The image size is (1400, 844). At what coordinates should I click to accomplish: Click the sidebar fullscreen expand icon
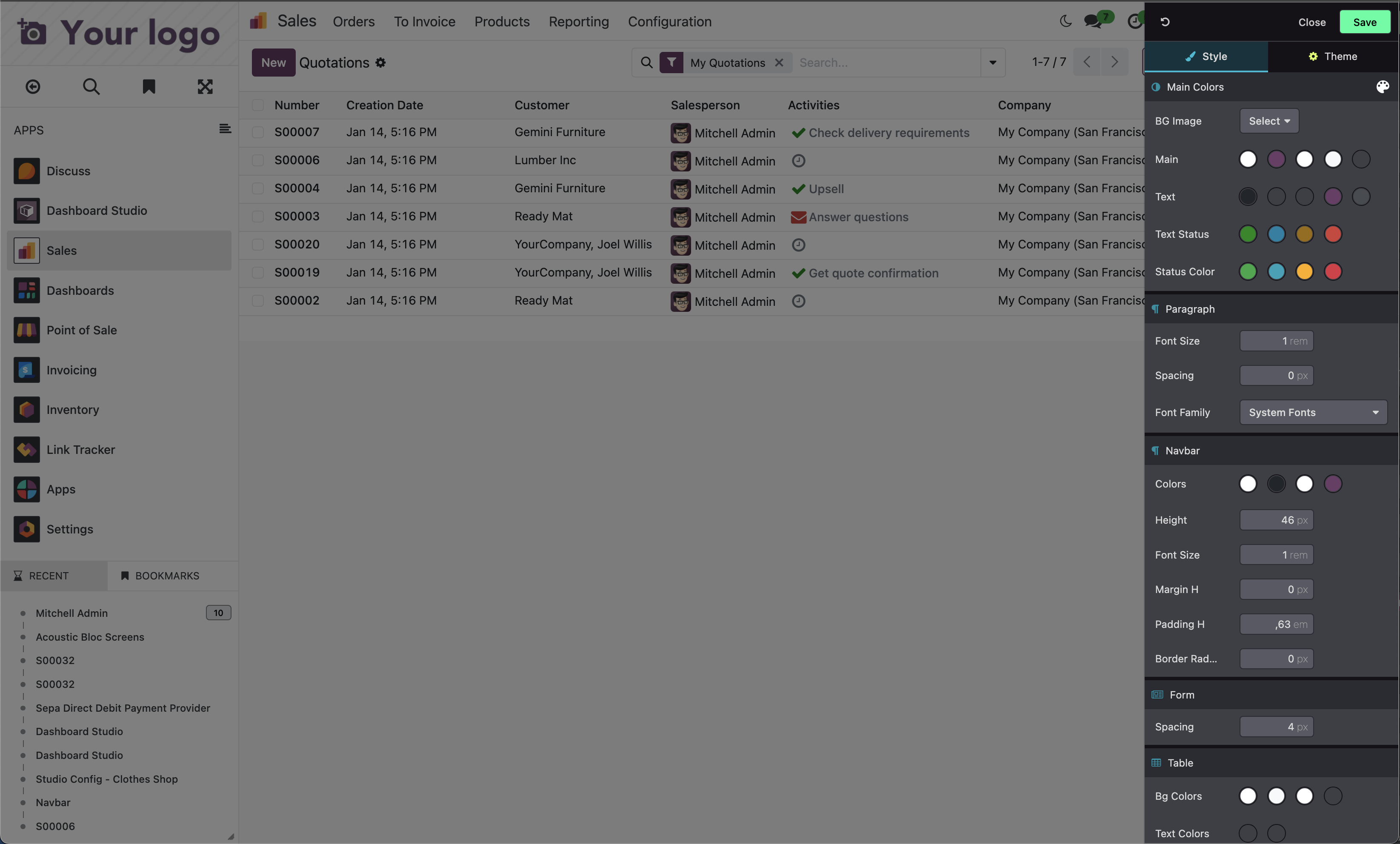click(x=205, y=86)
